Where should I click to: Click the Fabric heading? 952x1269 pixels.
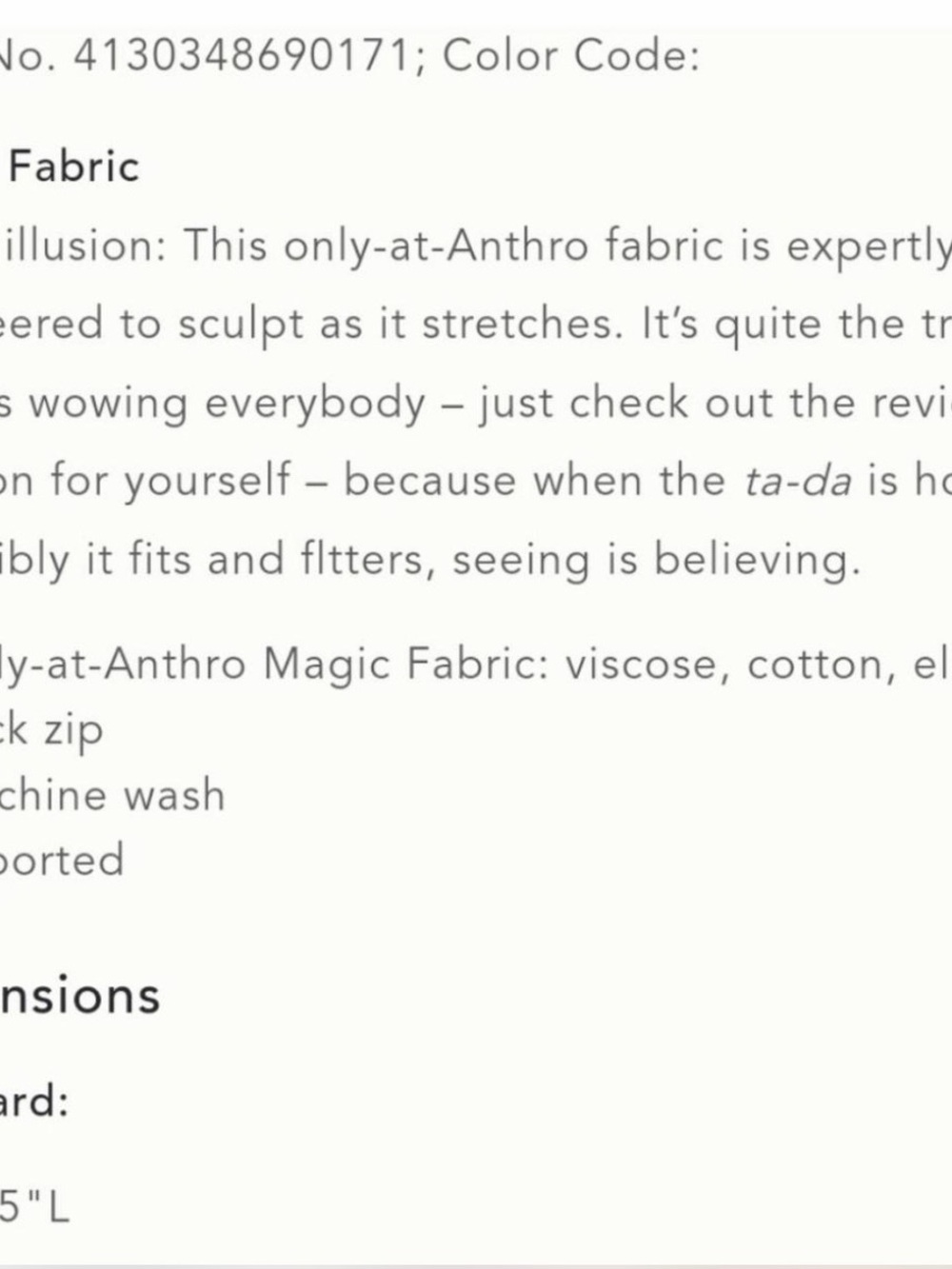[x=73, y=167]
